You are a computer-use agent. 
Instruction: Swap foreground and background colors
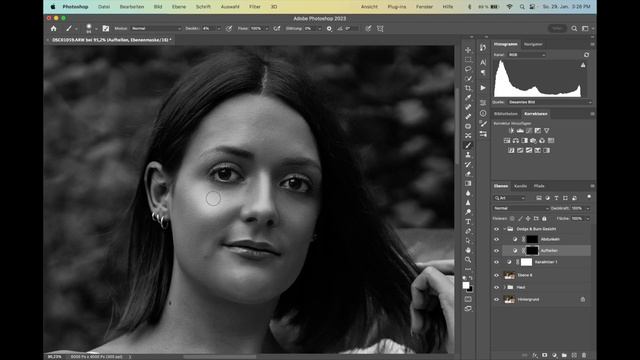pos(471,278)
